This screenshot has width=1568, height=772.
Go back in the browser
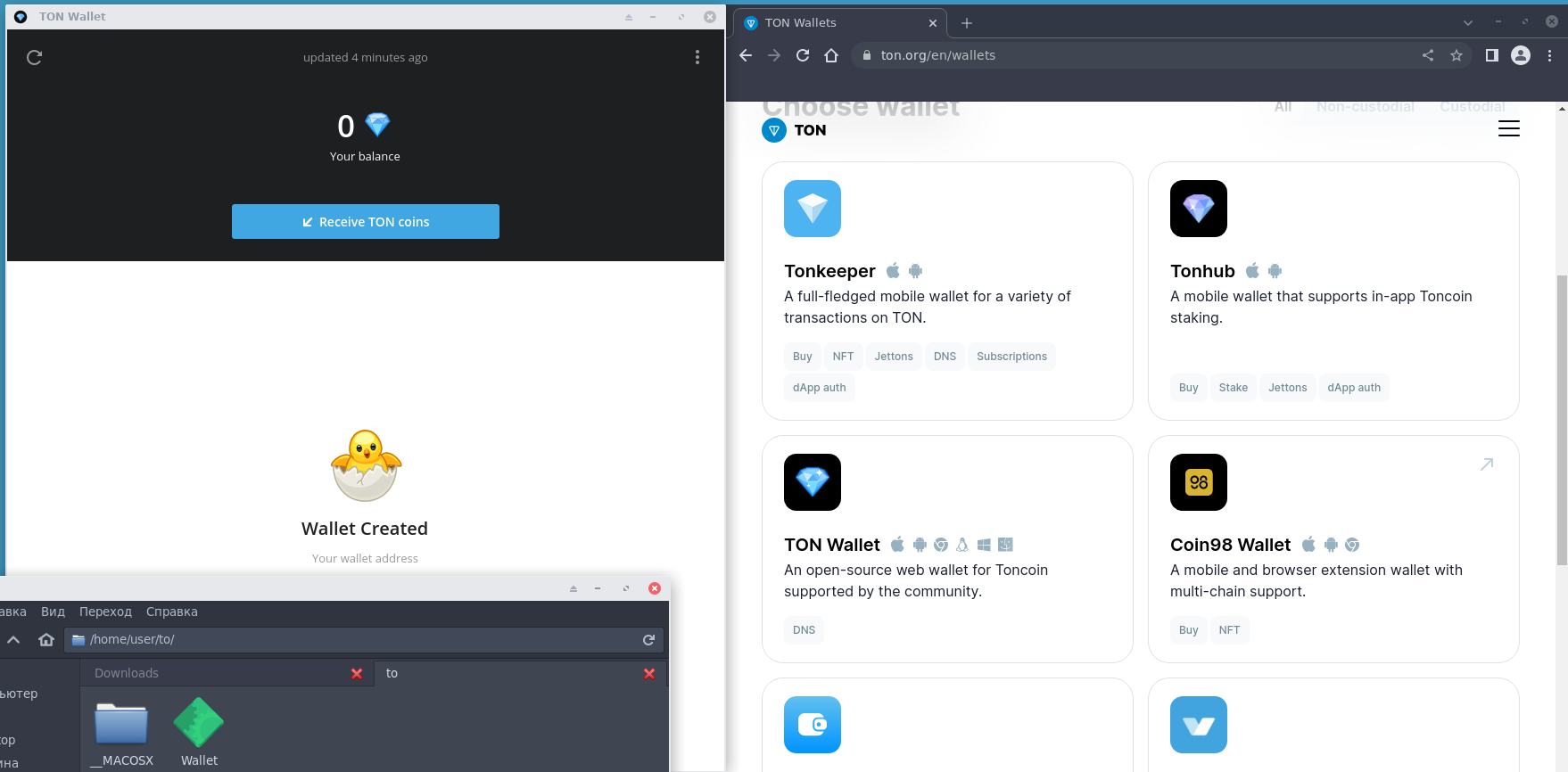tap(747, 55)
